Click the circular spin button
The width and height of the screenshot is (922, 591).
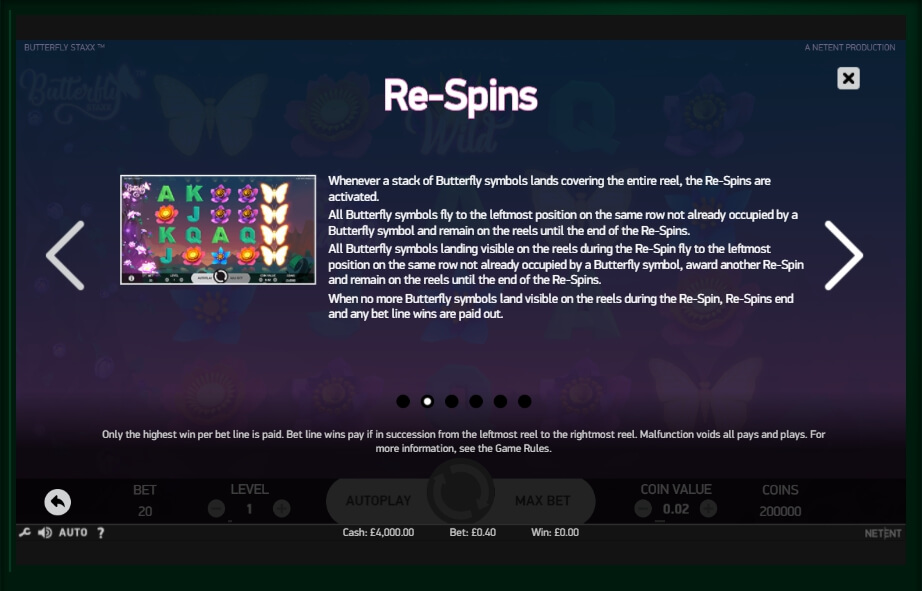460,492
